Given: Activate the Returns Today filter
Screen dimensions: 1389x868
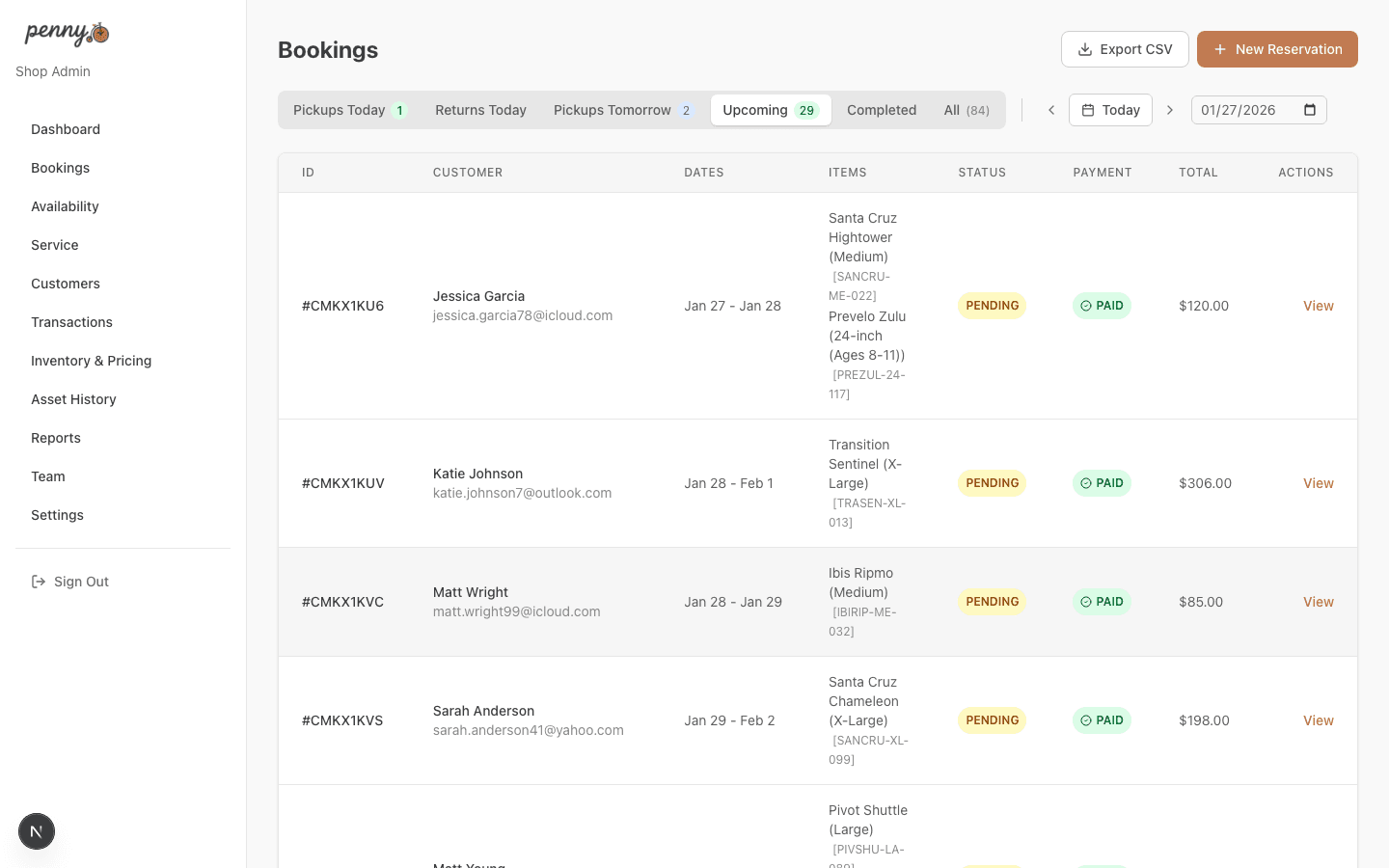Looking at the screenshot, I should 480,110.
